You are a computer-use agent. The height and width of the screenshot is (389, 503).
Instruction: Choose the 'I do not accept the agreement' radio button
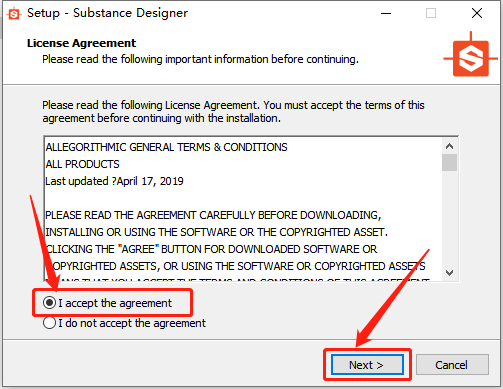(49, 323)
